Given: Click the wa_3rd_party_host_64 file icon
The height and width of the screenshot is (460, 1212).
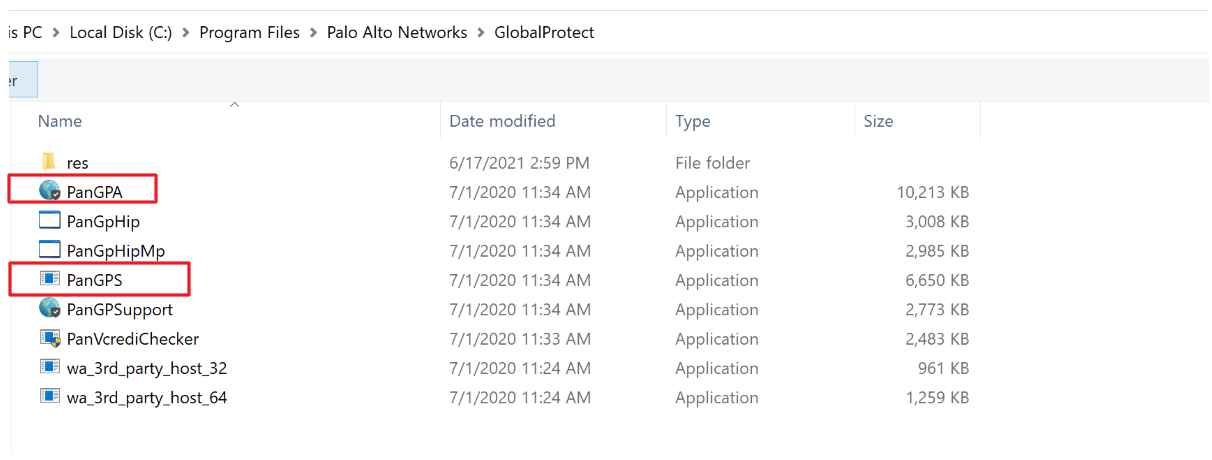Looking at the screenshot, I should pos(50,397).
